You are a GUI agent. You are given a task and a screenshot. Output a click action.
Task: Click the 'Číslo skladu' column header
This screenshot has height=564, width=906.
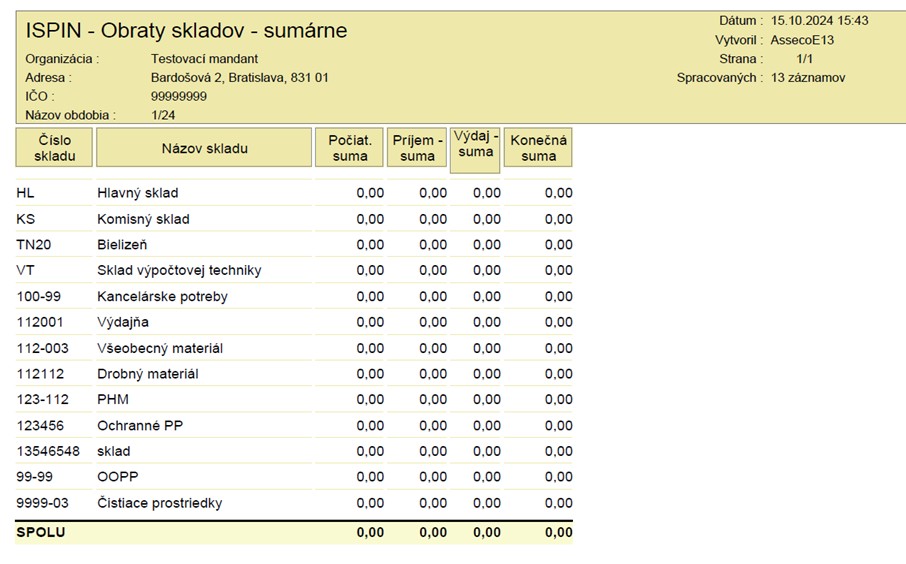click(55, 148)
